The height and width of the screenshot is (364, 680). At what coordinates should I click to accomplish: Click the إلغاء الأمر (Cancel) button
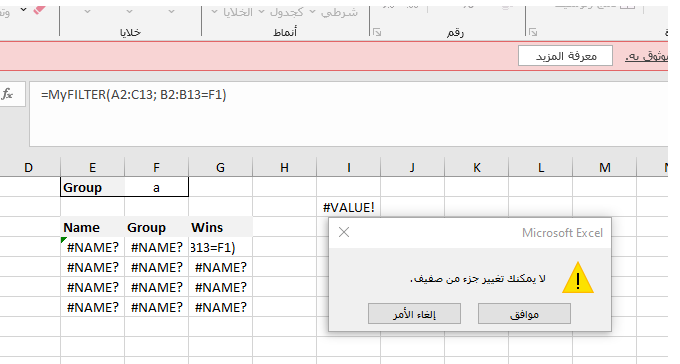pos(414,314)
